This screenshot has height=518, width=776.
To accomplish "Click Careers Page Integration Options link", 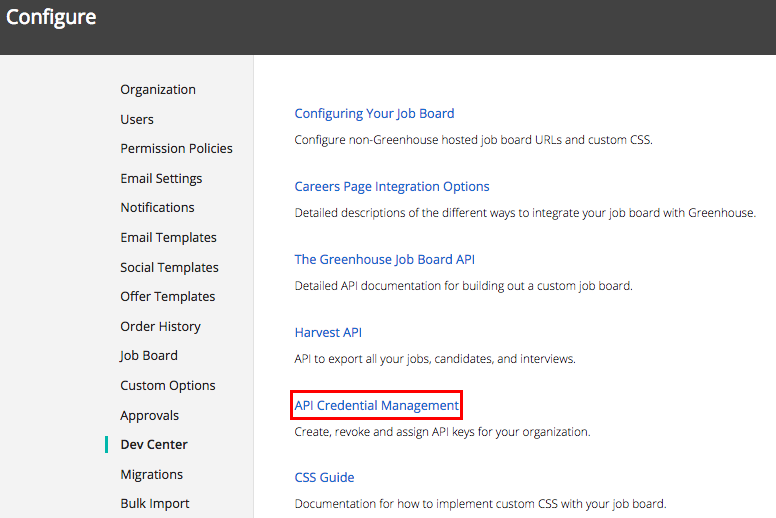I will 391,187.
